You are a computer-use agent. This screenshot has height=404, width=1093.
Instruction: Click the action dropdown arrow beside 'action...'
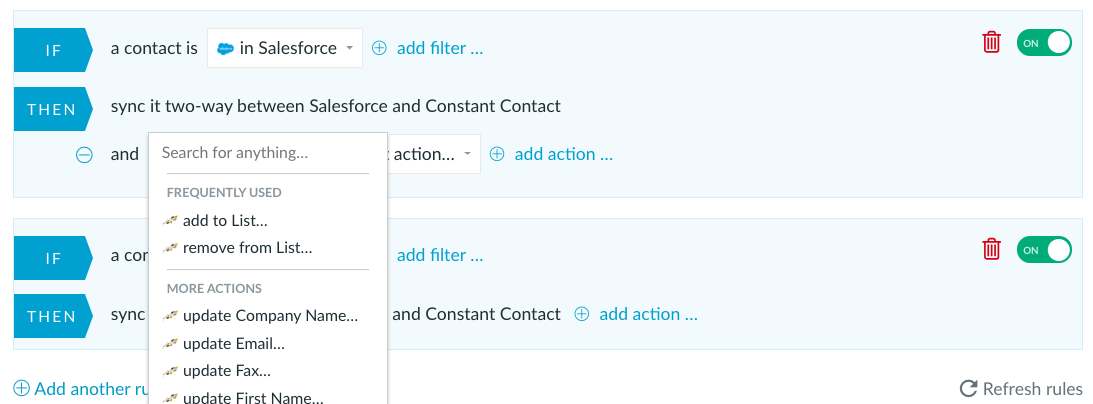coord(468,154)
